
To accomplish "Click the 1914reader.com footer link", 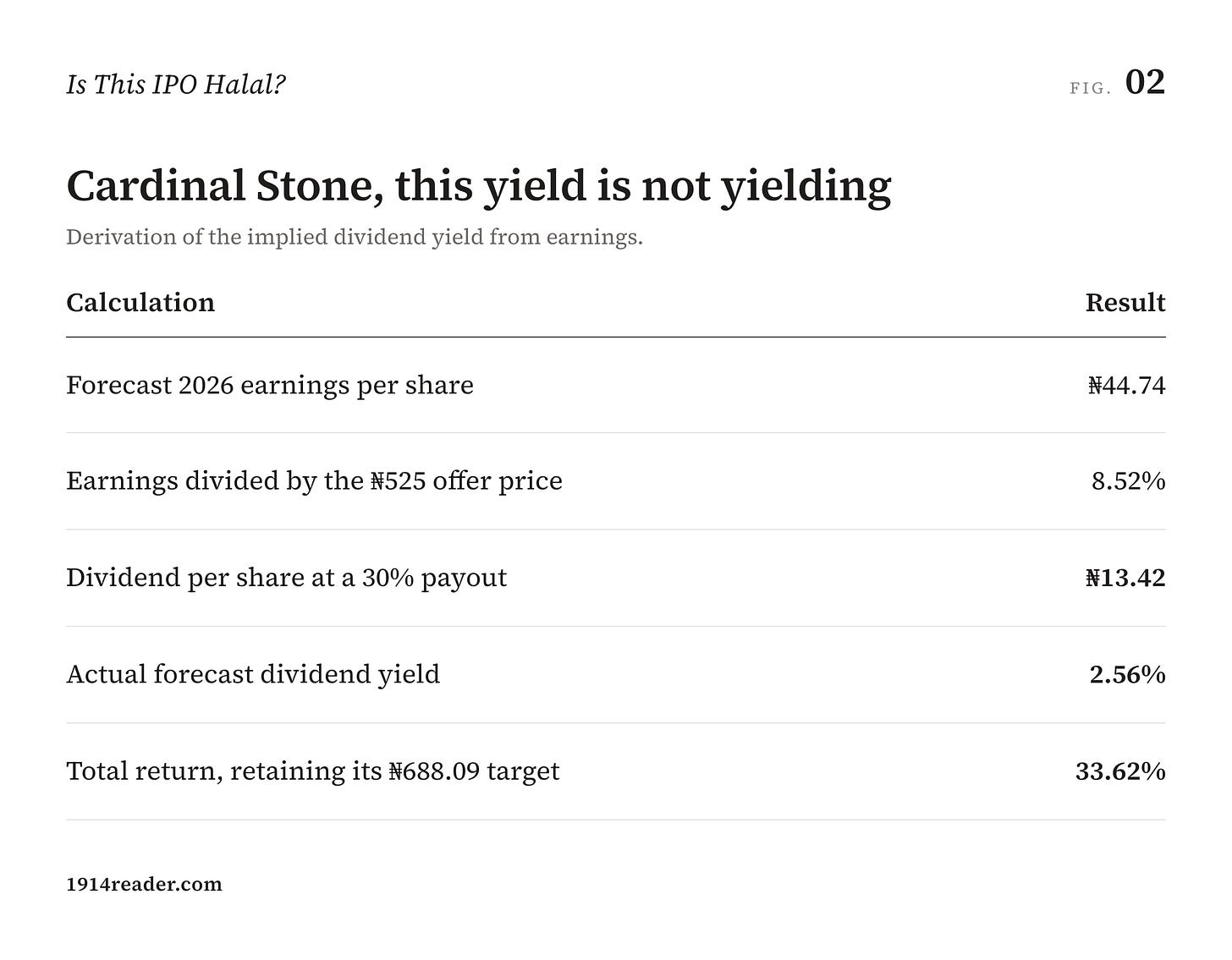I will tap(144, 885).
